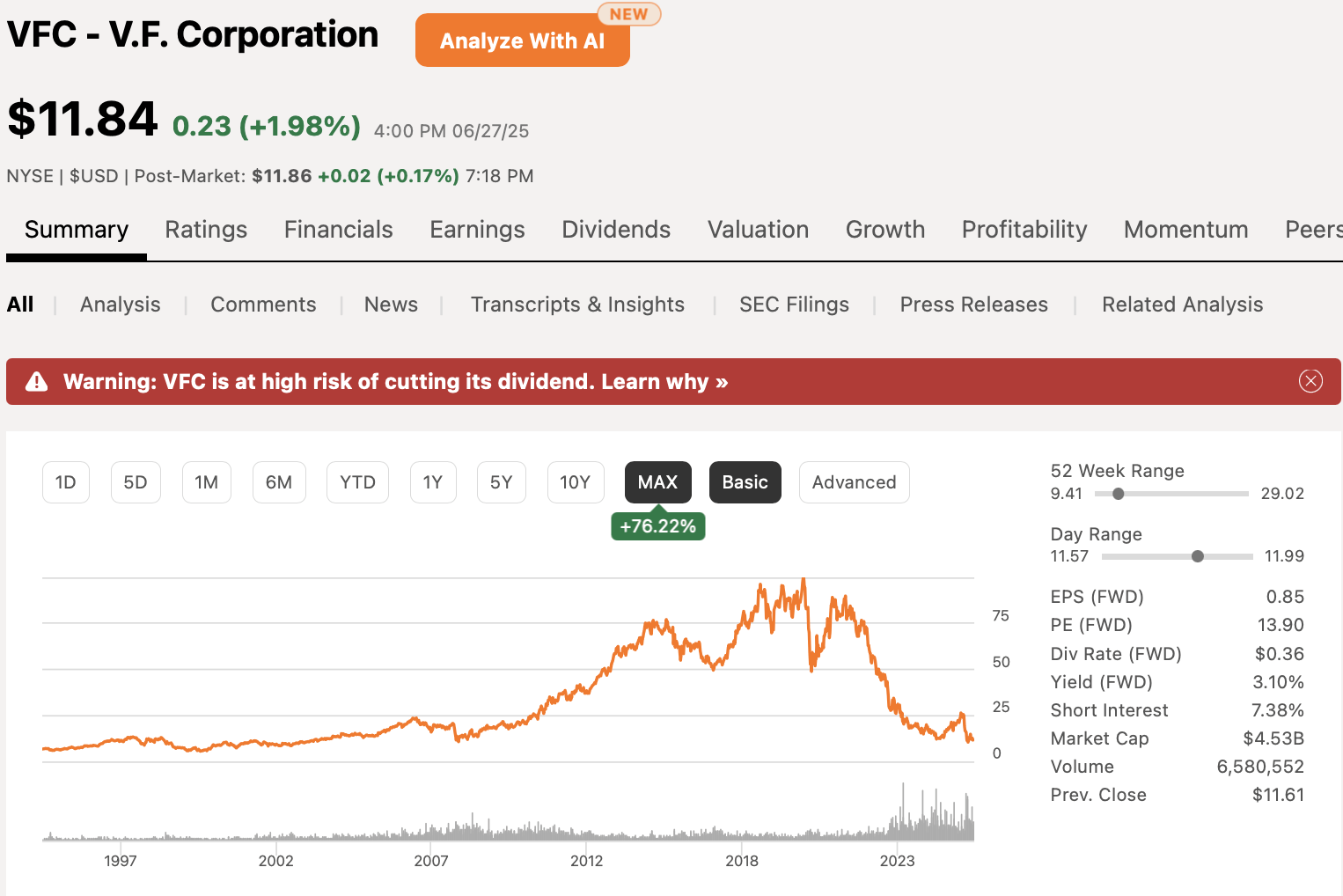View Press Releases

point(973,305)
